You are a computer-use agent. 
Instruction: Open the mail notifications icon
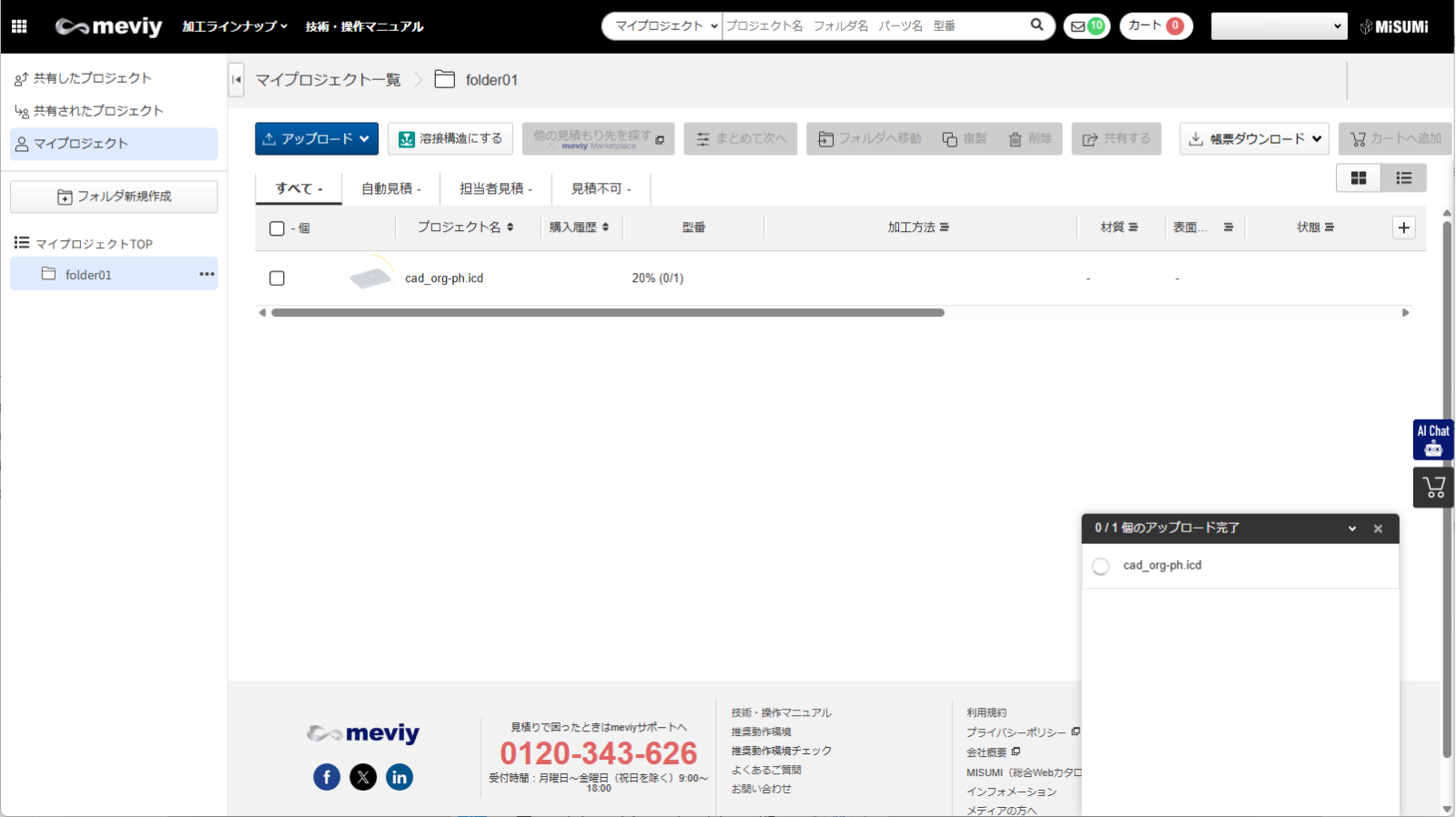coord(1087,26)
